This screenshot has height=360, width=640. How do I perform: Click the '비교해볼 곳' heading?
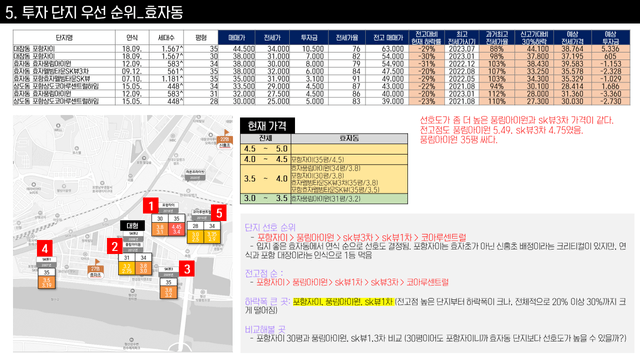point(265,329)
